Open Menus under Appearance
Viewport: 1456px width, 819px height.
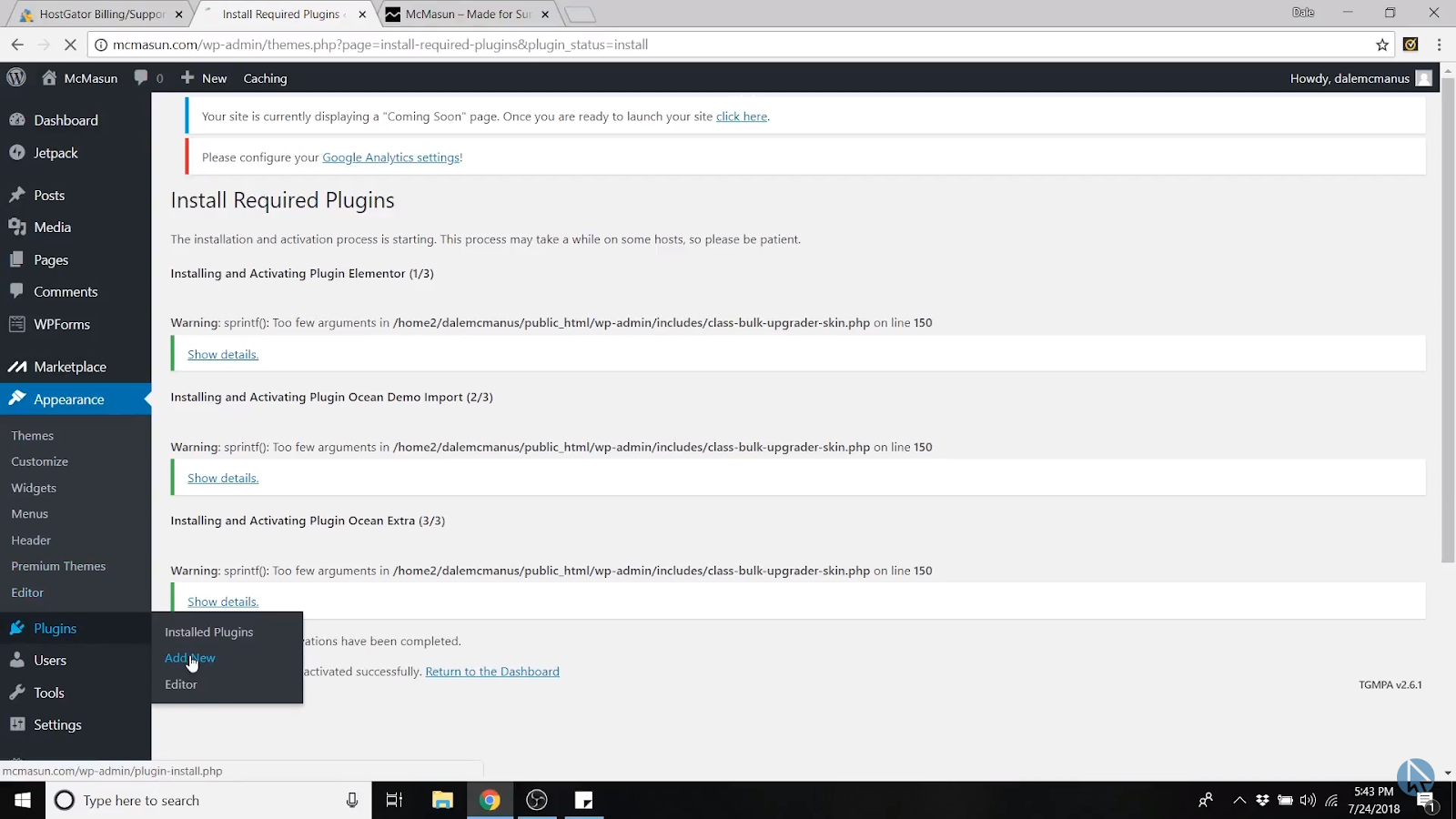pos(30,514)
